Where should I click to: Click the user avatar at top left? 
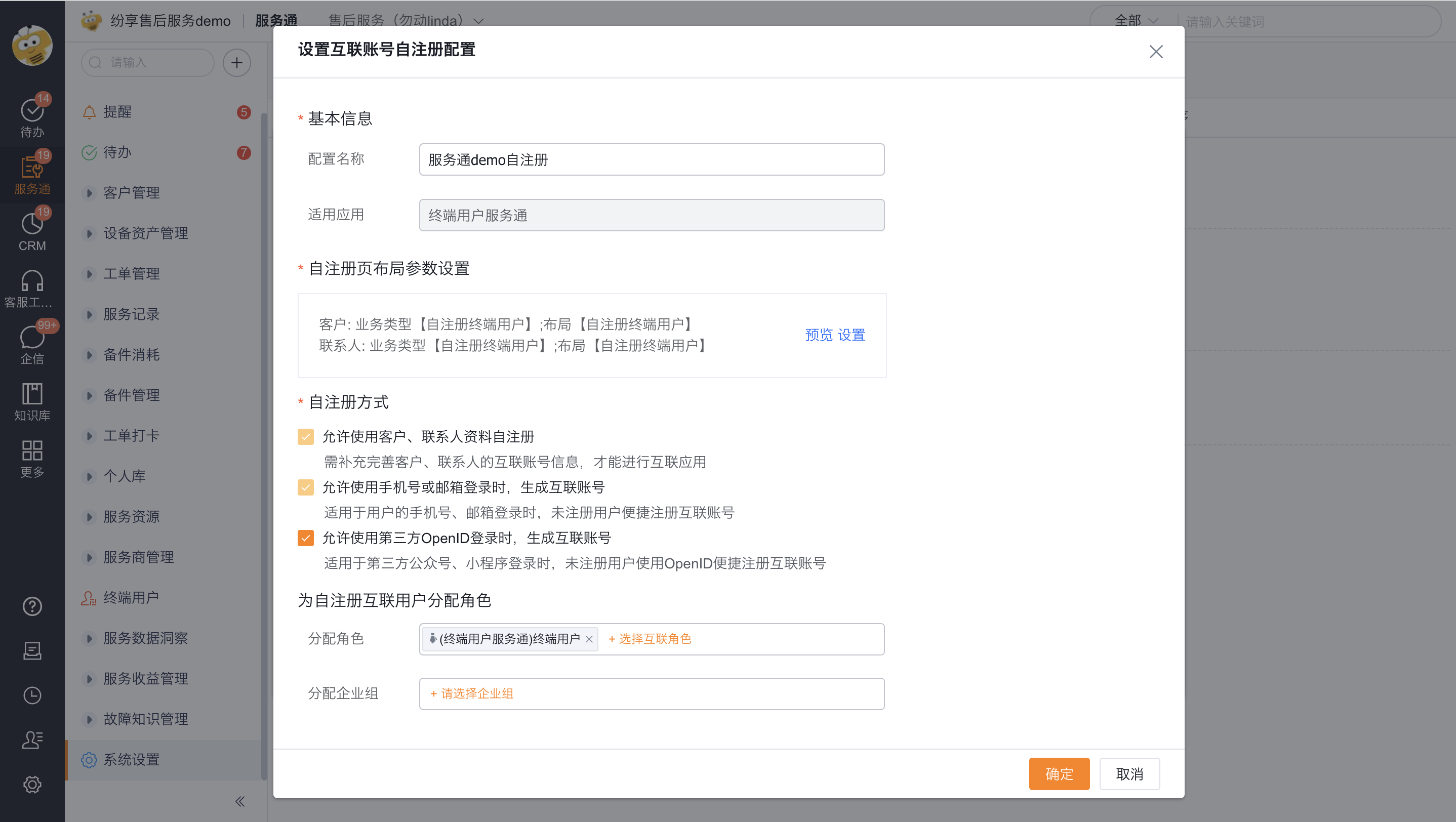(x=32, y=45)
